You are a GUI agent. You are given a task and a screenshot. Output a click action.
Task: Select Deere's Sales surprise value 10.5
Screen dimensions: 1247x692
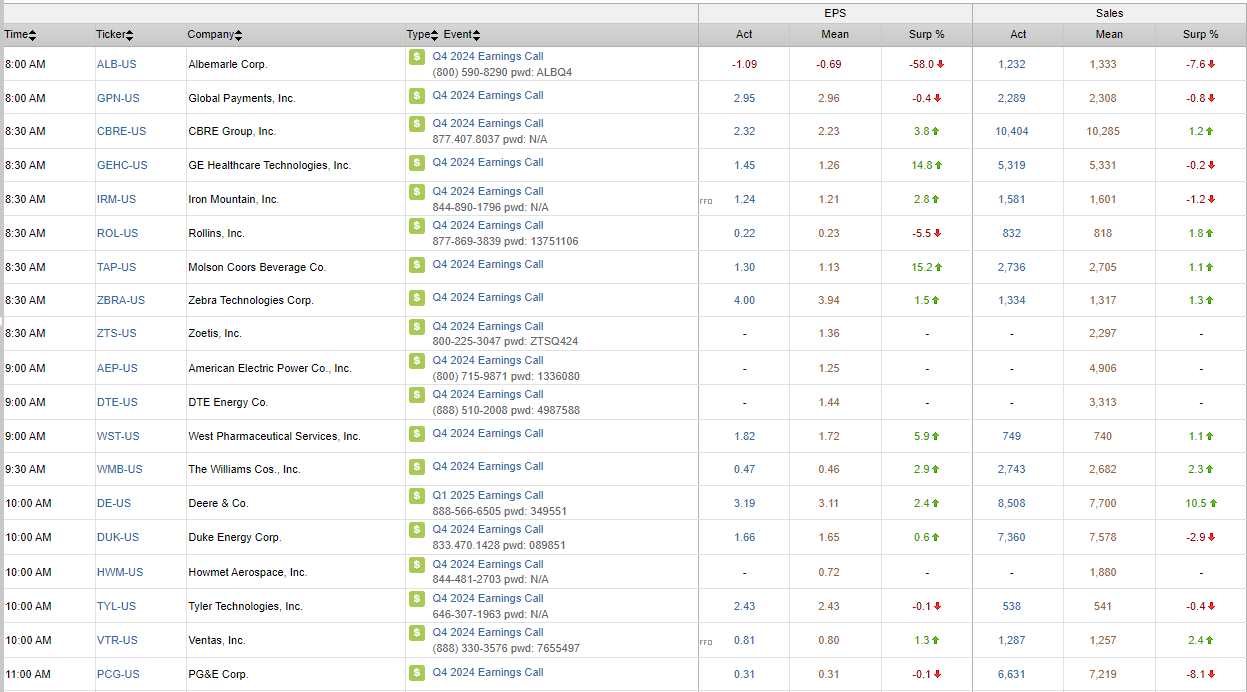[x=1195, y=503]
